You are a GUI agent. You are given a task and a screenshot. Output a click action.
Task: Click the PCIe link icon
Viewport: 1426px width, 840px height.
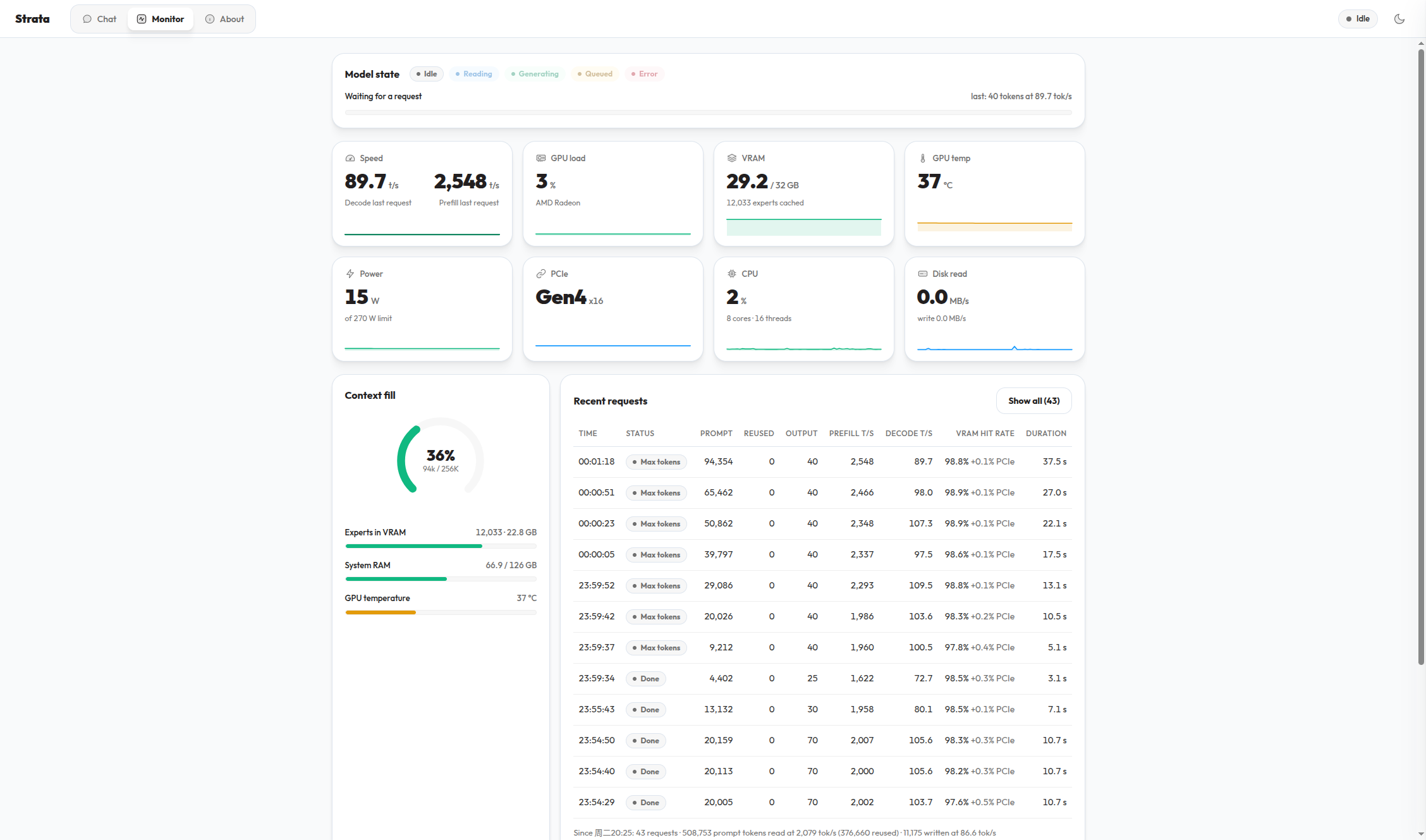pyautogui.click(x=541, y=274)
